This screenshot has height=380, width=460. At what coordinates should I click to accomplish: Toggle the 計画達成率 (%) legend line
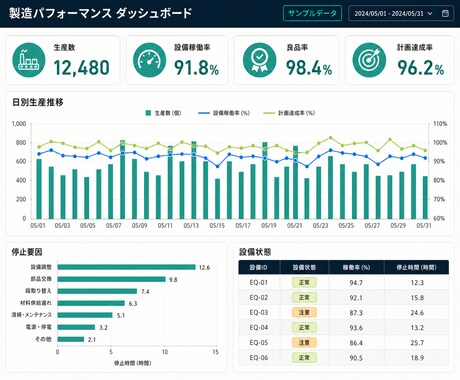(269, 113)
